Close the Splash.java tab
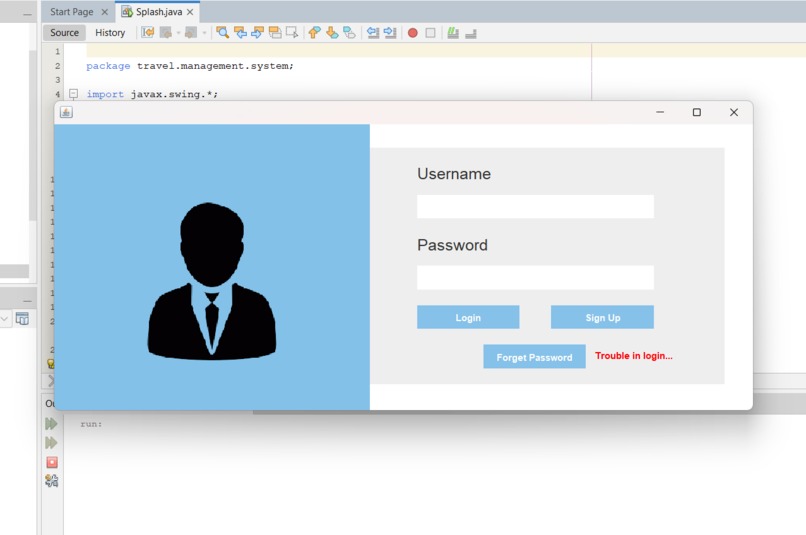 190,12
